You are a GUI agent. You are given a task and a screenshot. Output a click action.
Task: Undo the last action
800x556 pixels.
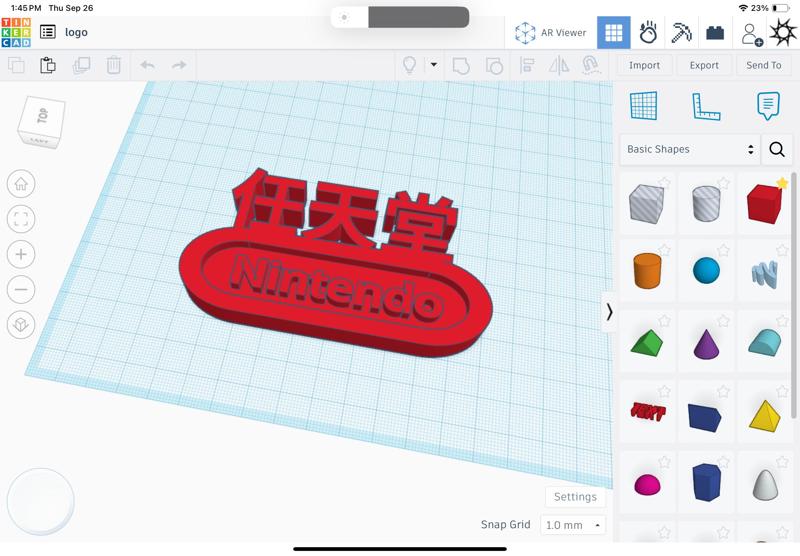pos(147,65)
